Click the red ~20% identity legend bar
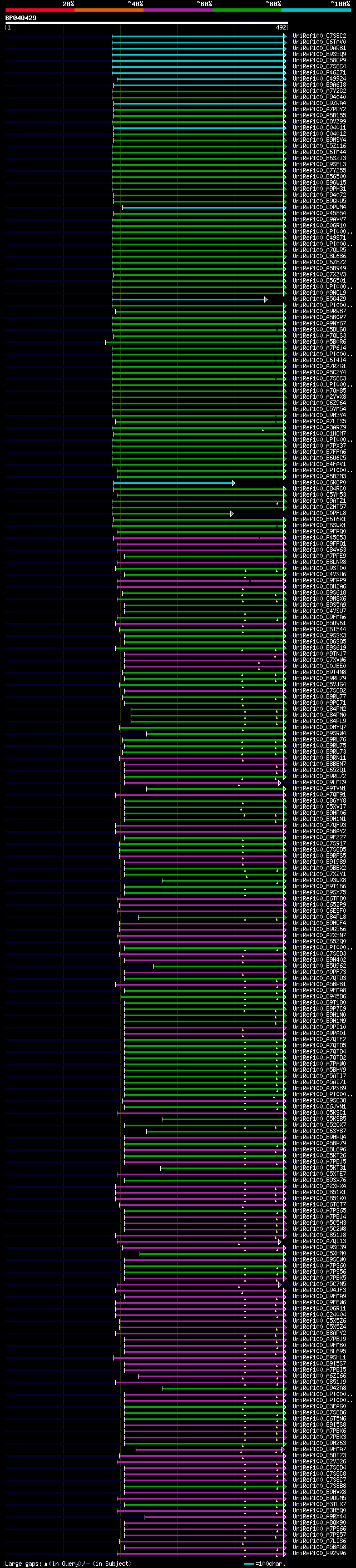The image size is (356, 1568). (x=39, y=10)
